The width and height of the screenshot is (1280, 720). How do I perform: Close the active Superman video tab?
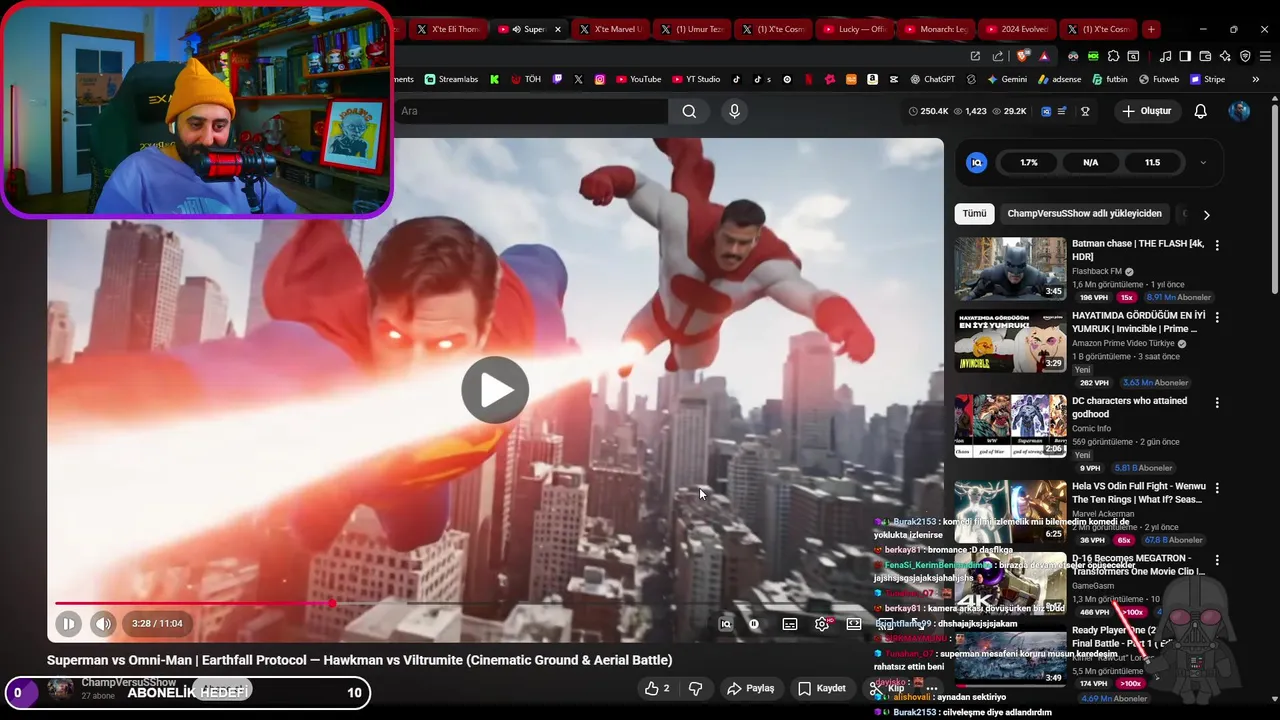[x=558, y=29]
